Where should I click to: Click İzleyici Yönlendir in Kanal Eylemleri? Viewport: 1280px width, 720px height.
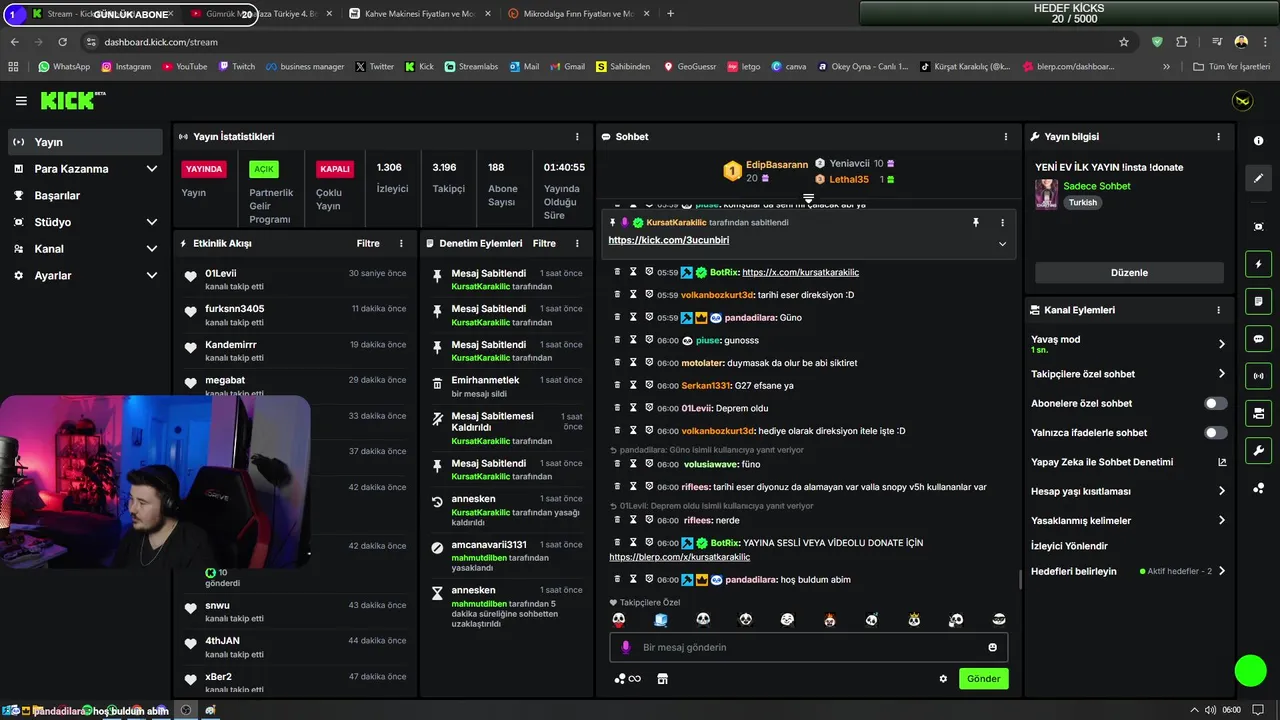pos(1069,546)
